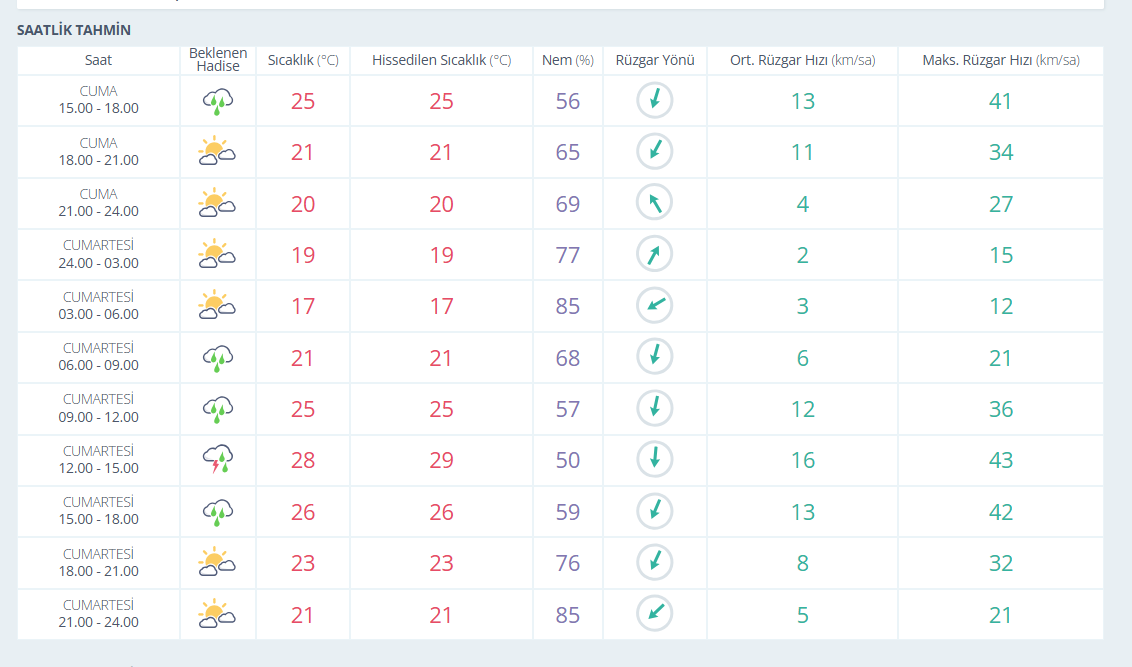Screen dimensions: 1132x667
Task: Click max wind speed value 43
Action: [x=1001, y=461]
